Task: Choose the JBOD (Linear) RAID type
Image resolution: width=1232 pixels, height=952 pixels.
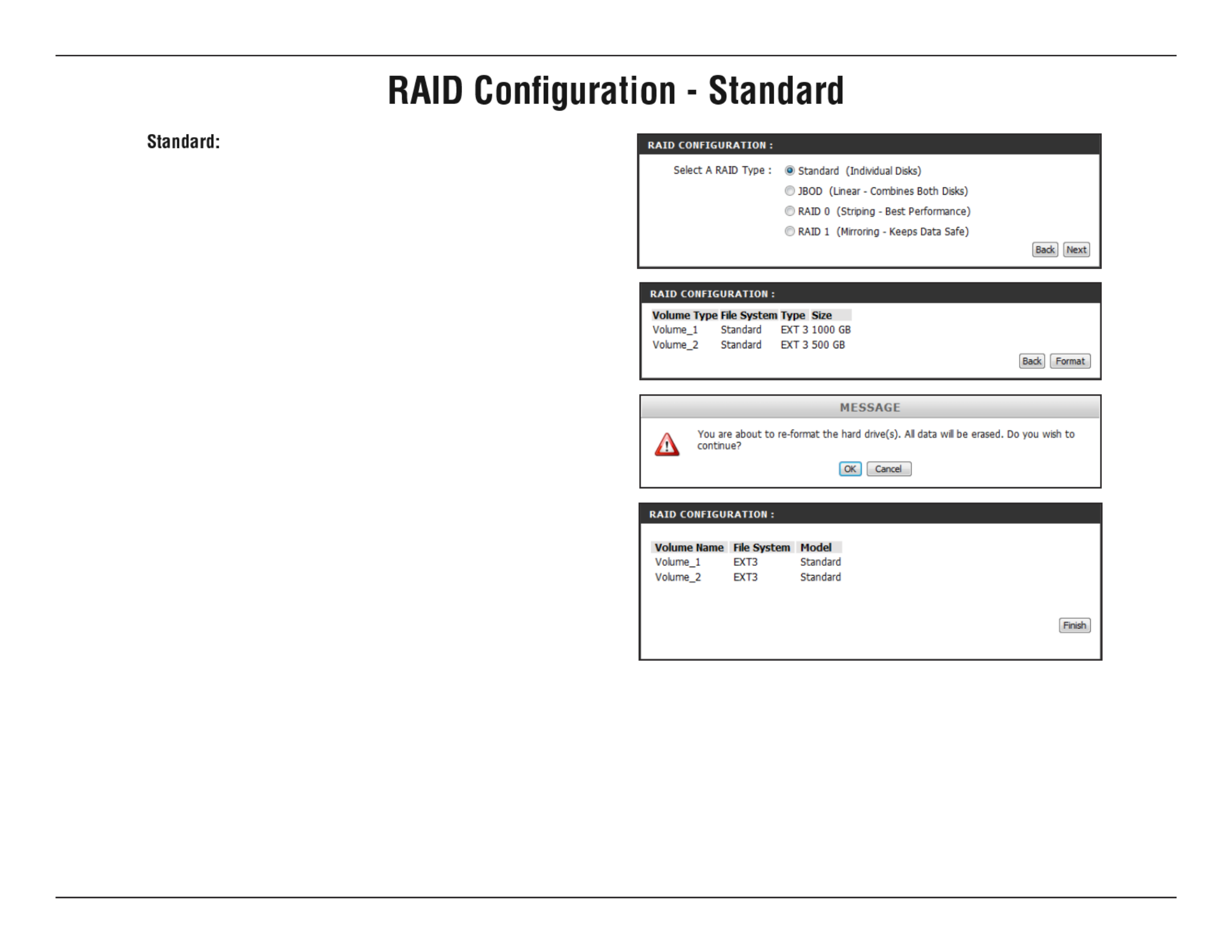Action: click(789, 191)
